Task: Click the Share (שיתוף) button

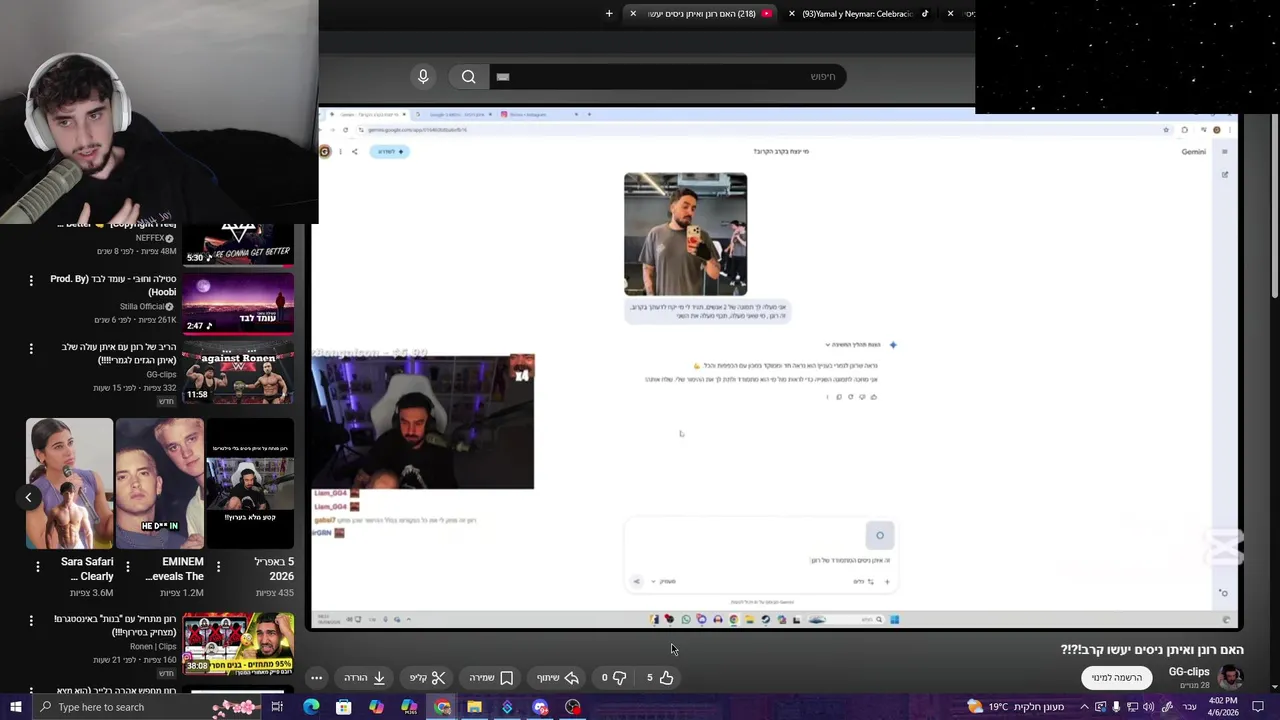Action: point(558,677)
